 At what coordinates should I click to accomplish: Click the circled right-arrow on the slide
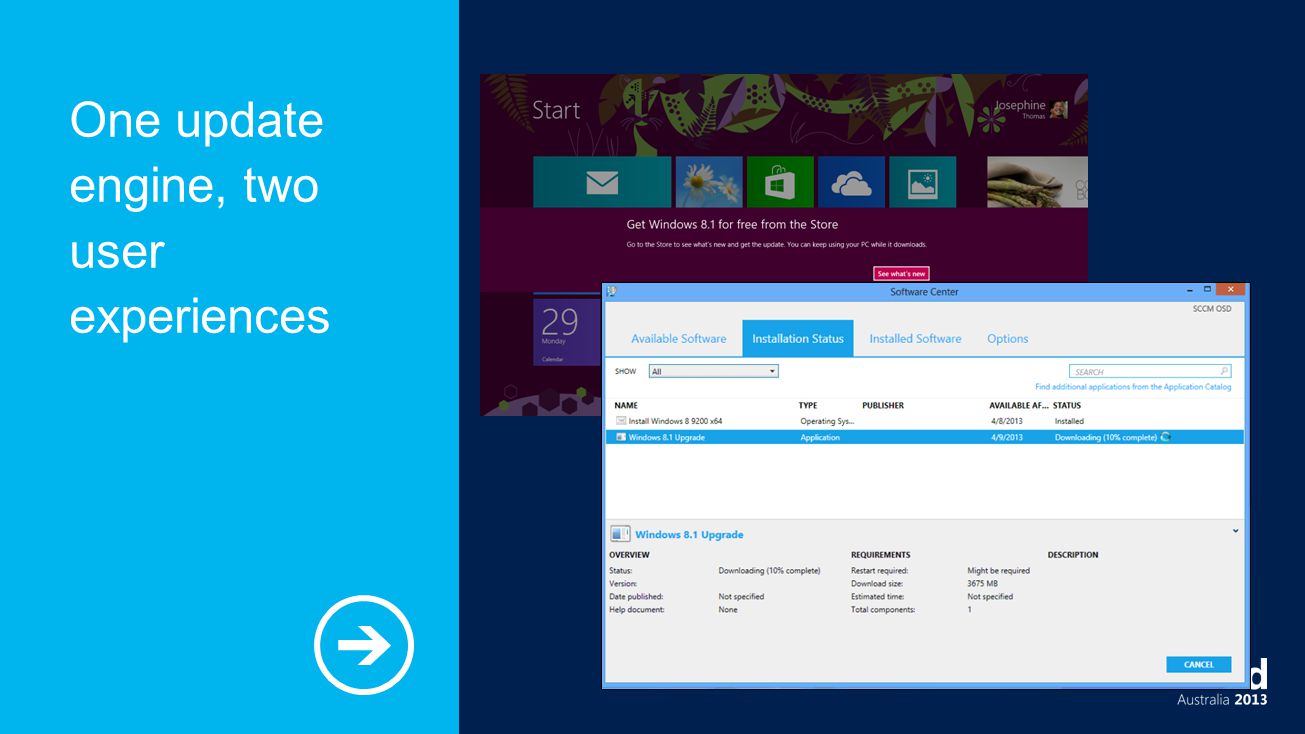pyautogui.click(x=364, y=645)
